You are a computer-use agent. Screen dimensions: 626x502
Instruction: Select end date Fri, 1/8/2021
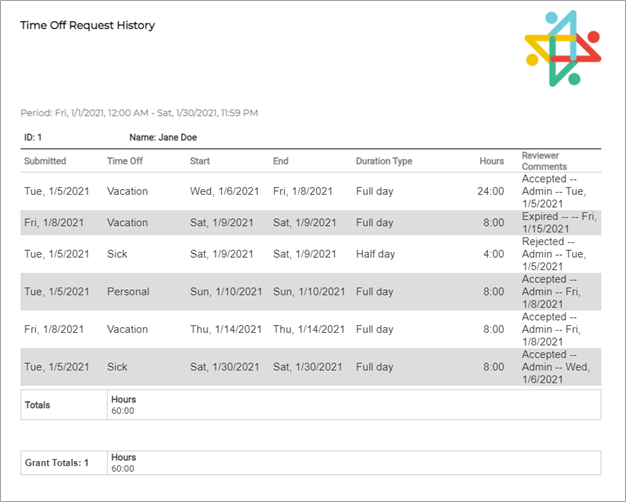[x=303, y=191]
